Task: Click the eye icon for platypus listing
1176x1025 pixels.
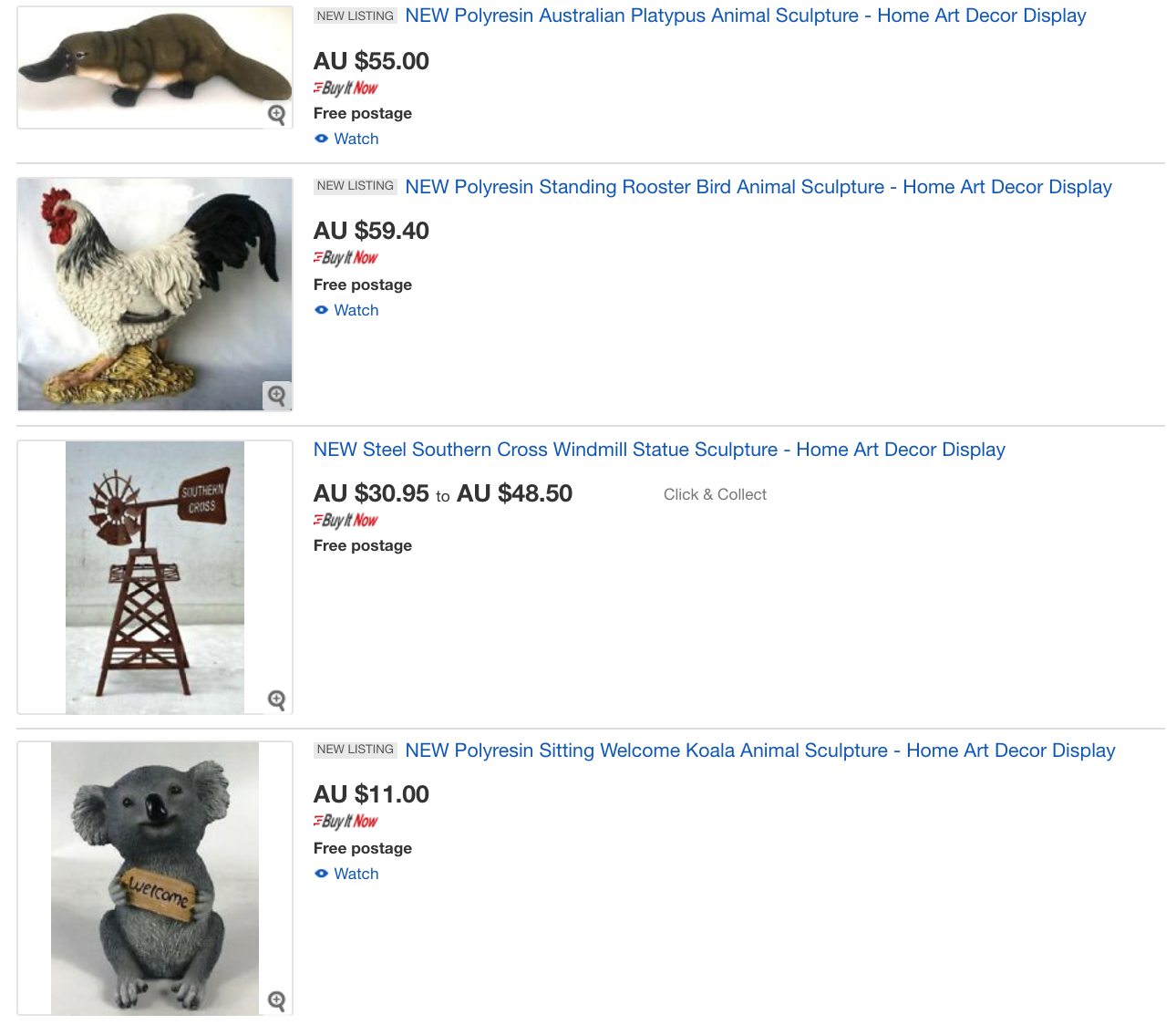Action: tap(321, 139)
